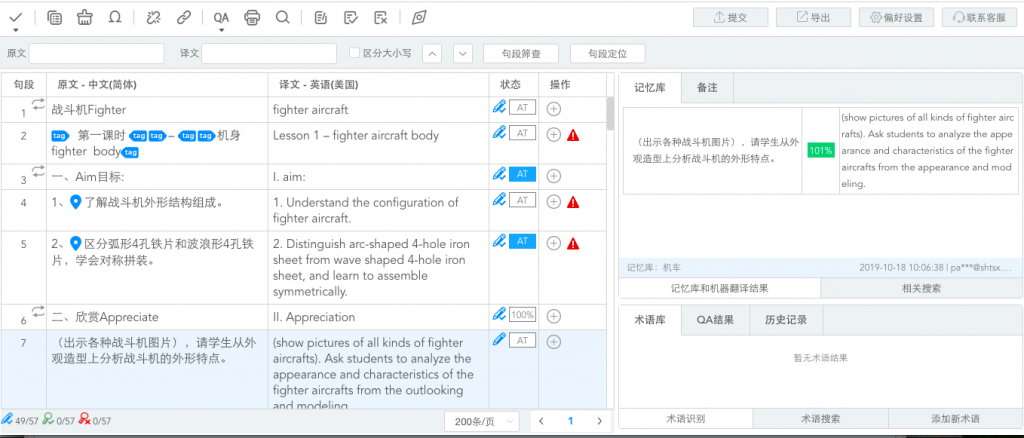The height and width of the screenshot is (438, 1024).
Task: Click the printer icon in toolbar
Action: 252,17
